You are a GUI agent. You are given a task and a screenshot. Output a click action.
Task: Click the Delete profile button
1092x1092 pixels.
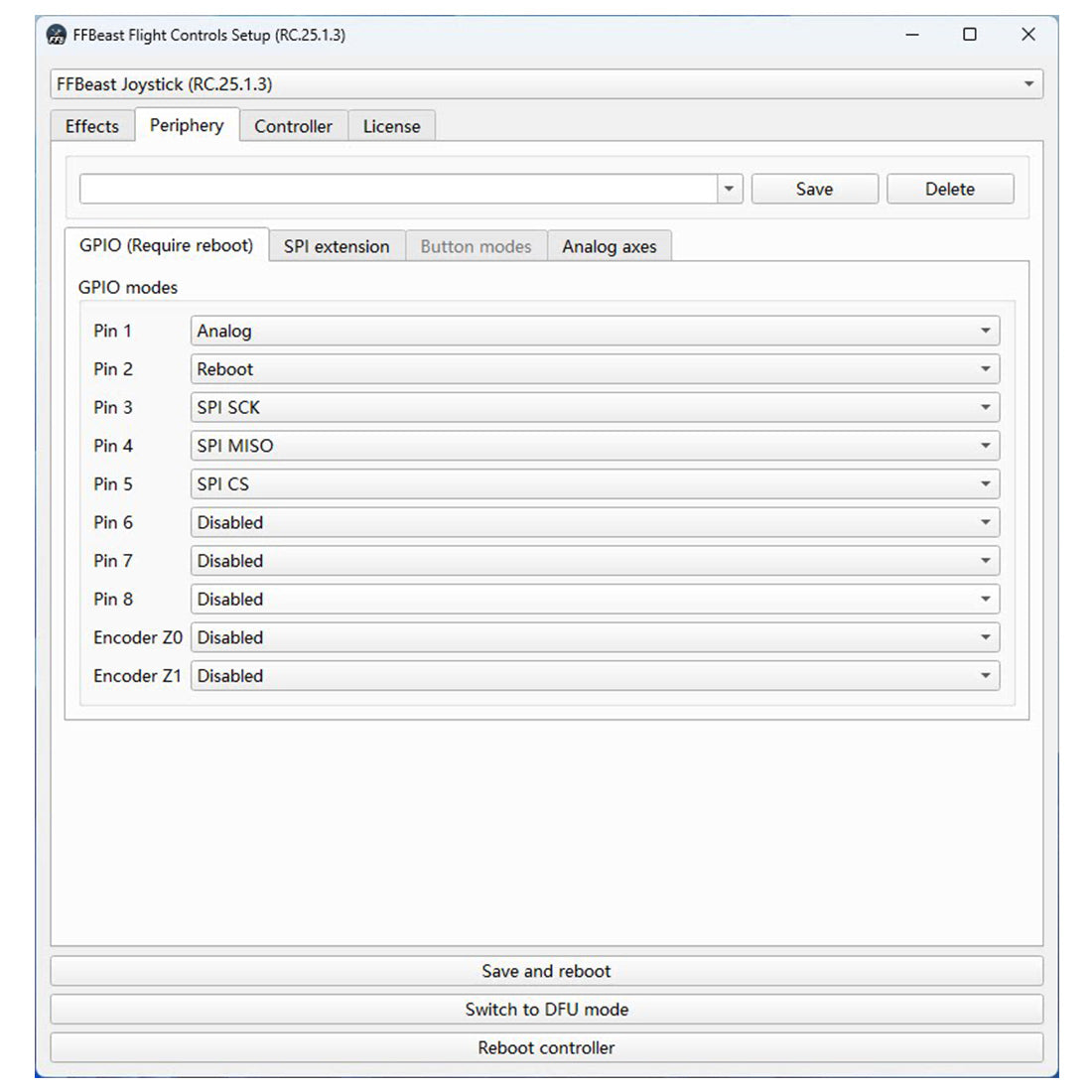[x=949, y=189]
